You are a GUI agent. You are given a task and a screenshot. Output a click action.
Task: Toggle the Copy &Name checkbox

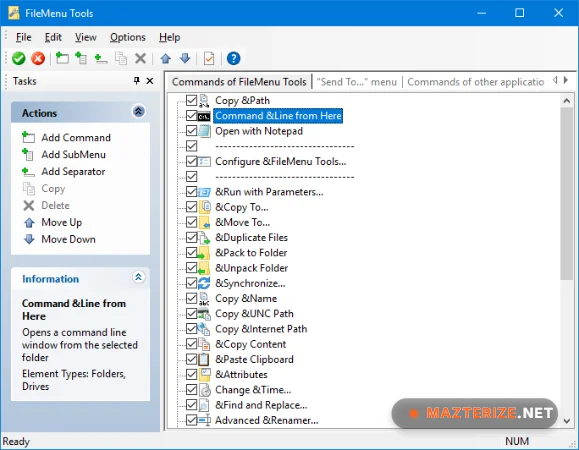[x=191, y=298]
